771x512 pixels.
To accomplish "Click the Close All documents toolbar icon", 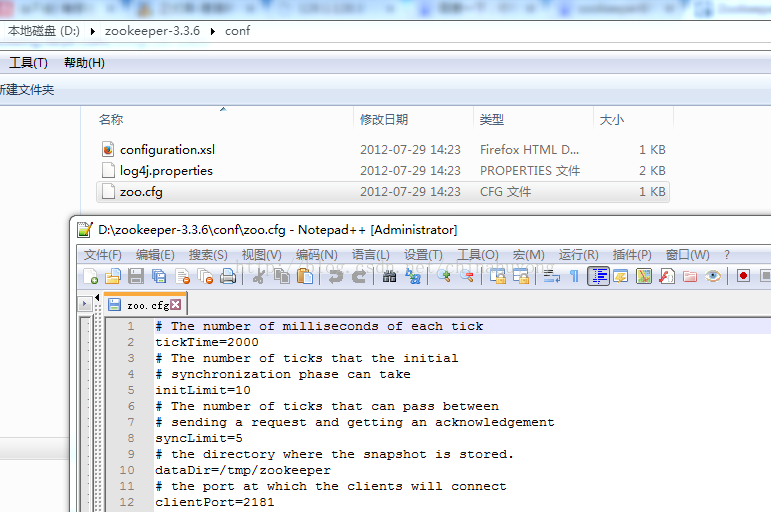I will tap(205, 276).
